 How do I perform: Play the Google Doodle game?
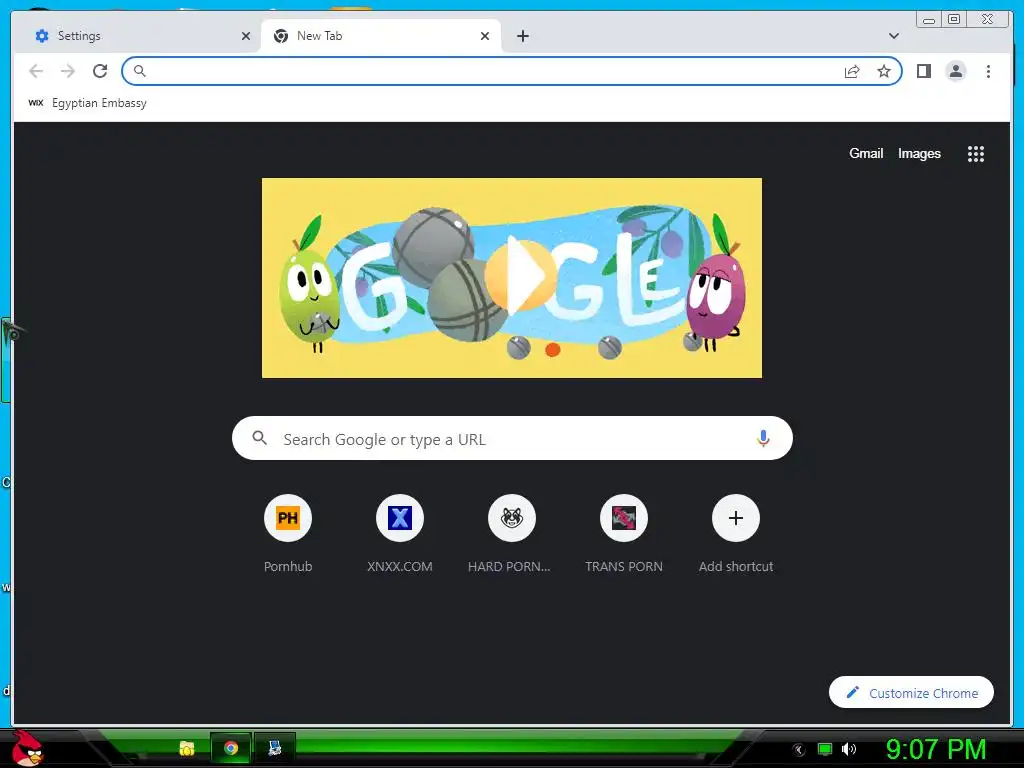click(x=520, y=276)
